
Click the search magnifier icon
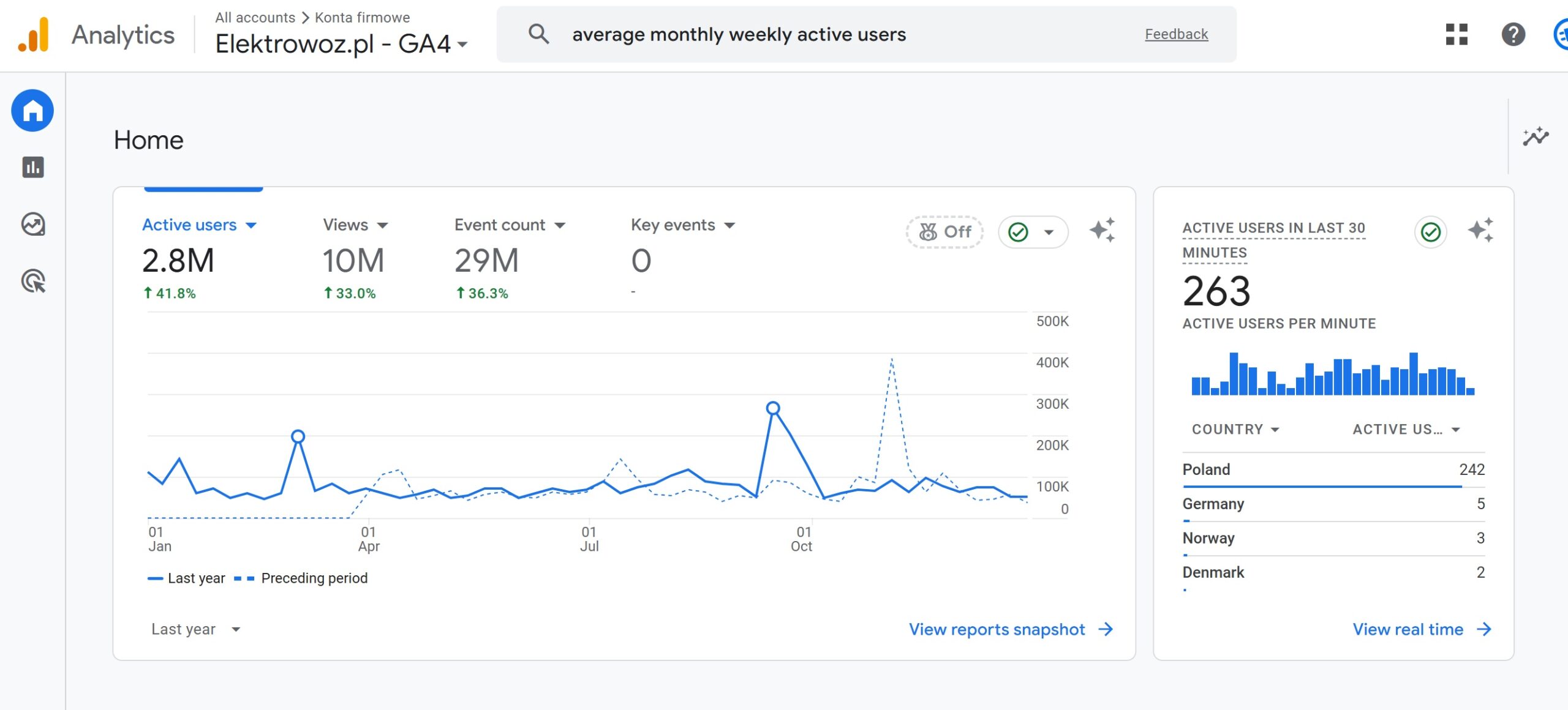[538, 34]
